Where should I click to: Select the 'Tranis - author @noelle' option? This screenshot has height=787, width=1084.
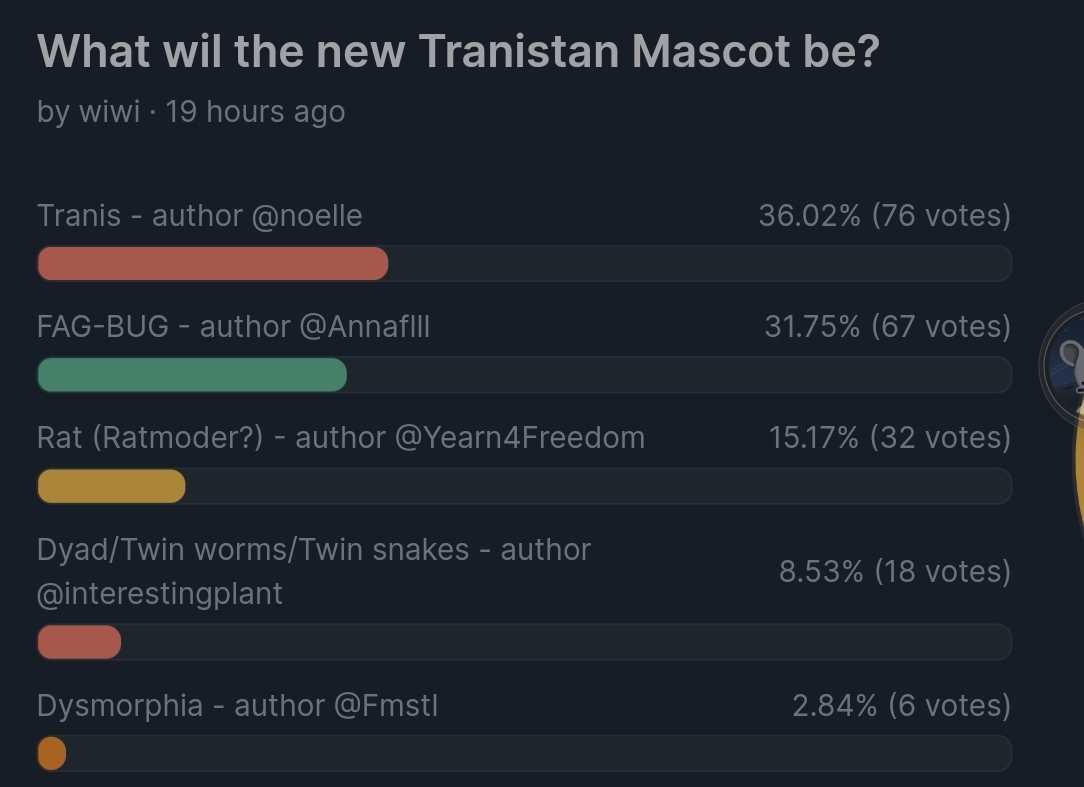click(x=199, y=215)
